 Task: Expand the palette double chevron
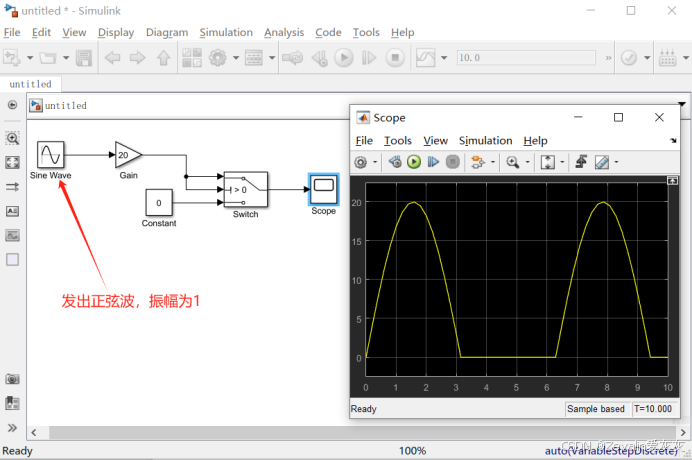[x=12, y=428]
